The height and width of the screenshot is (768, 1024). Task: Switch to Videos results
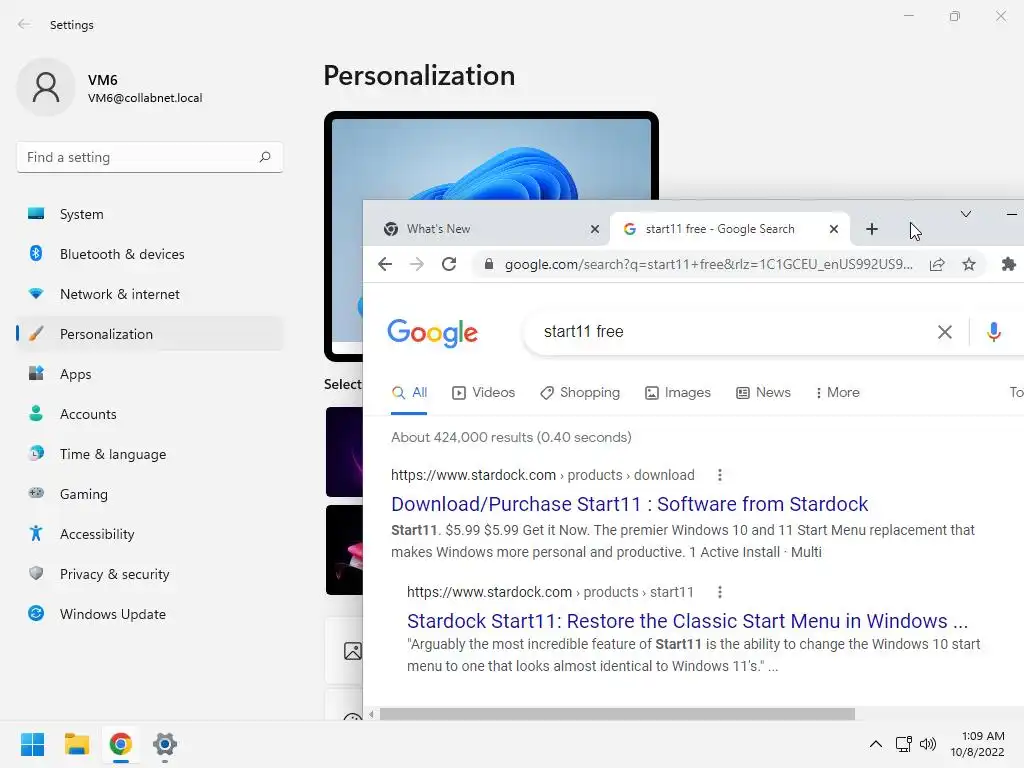click(483, 392)
